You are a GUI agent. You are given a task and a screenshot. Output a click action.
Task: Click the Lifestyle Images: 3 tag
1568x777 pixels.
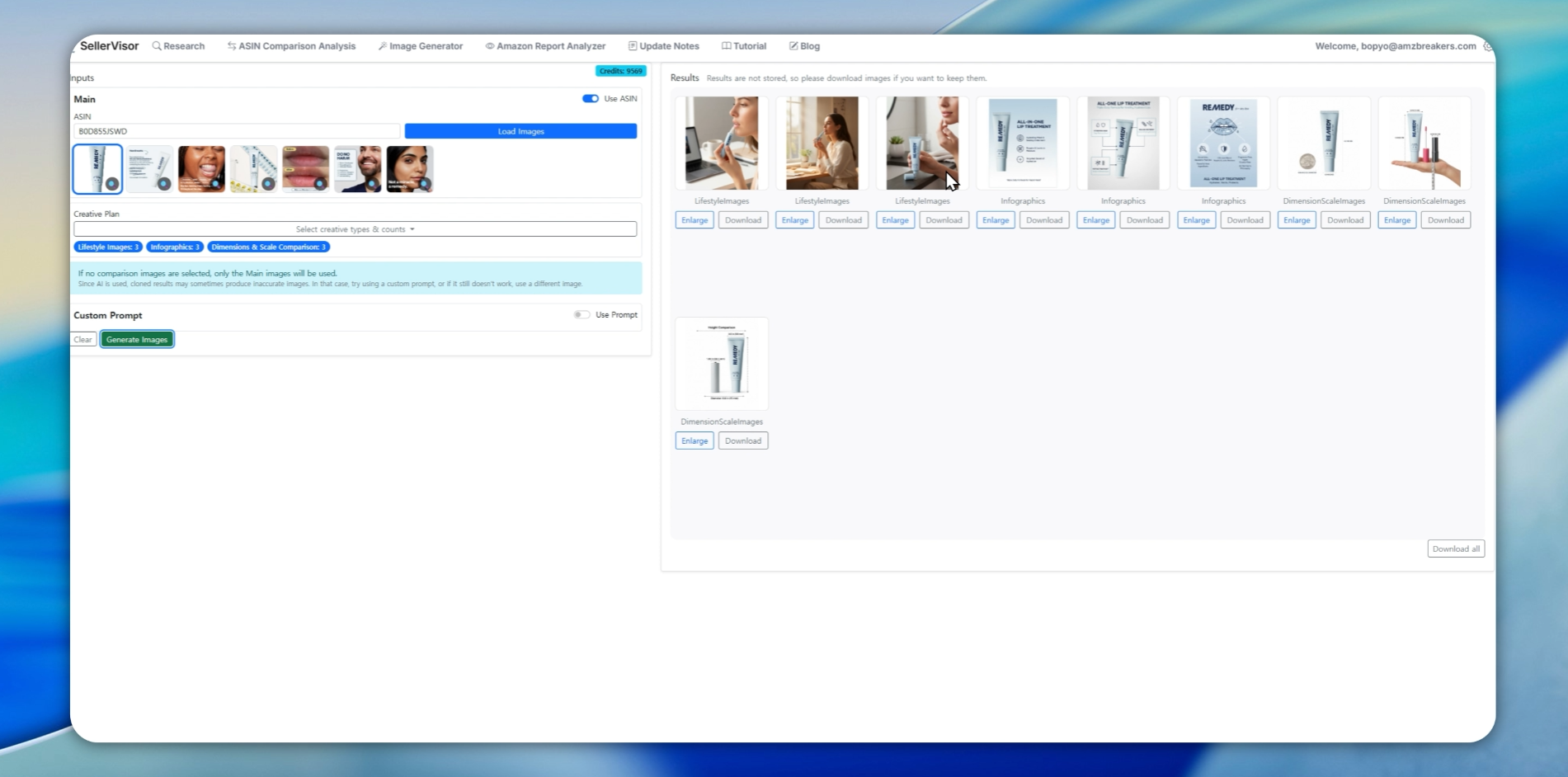point(108,247)
